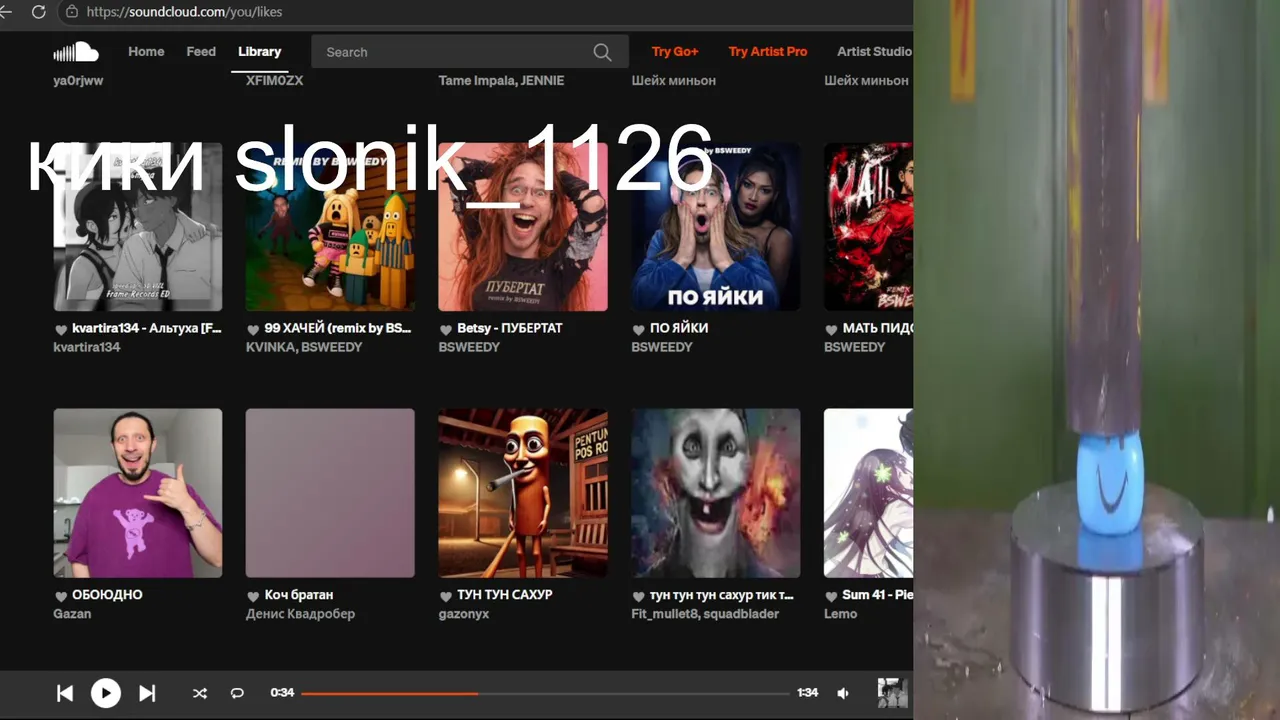Viewport: 1280px width, 720px height.
Task: Click heart icon beside the МАТЬ track title
Action: coord(831,329)
